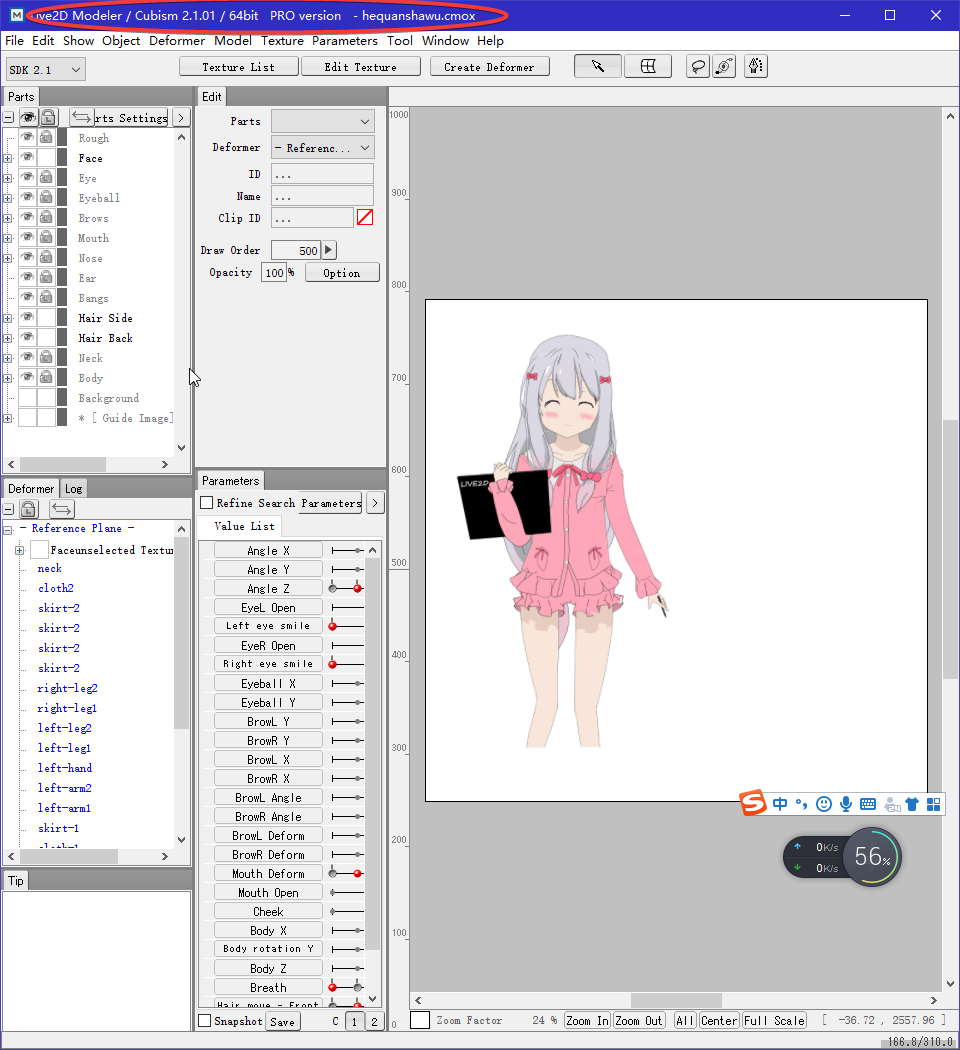Open the Window menu
The width and height of the screenshot is (960, 1050).
coord(445,41)
